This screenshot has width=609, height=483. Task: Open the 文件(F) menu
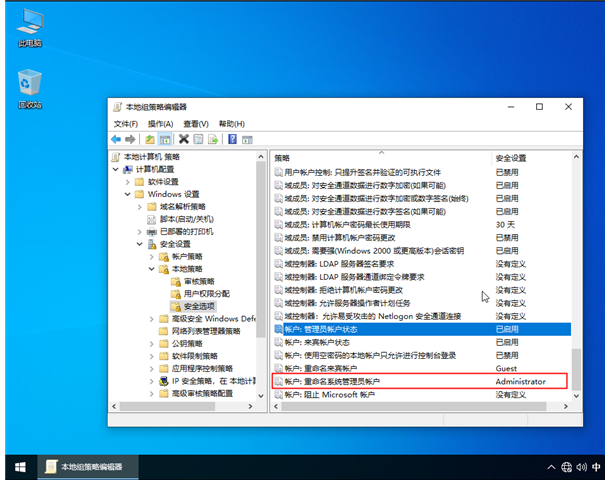click(x=126, y=123)
